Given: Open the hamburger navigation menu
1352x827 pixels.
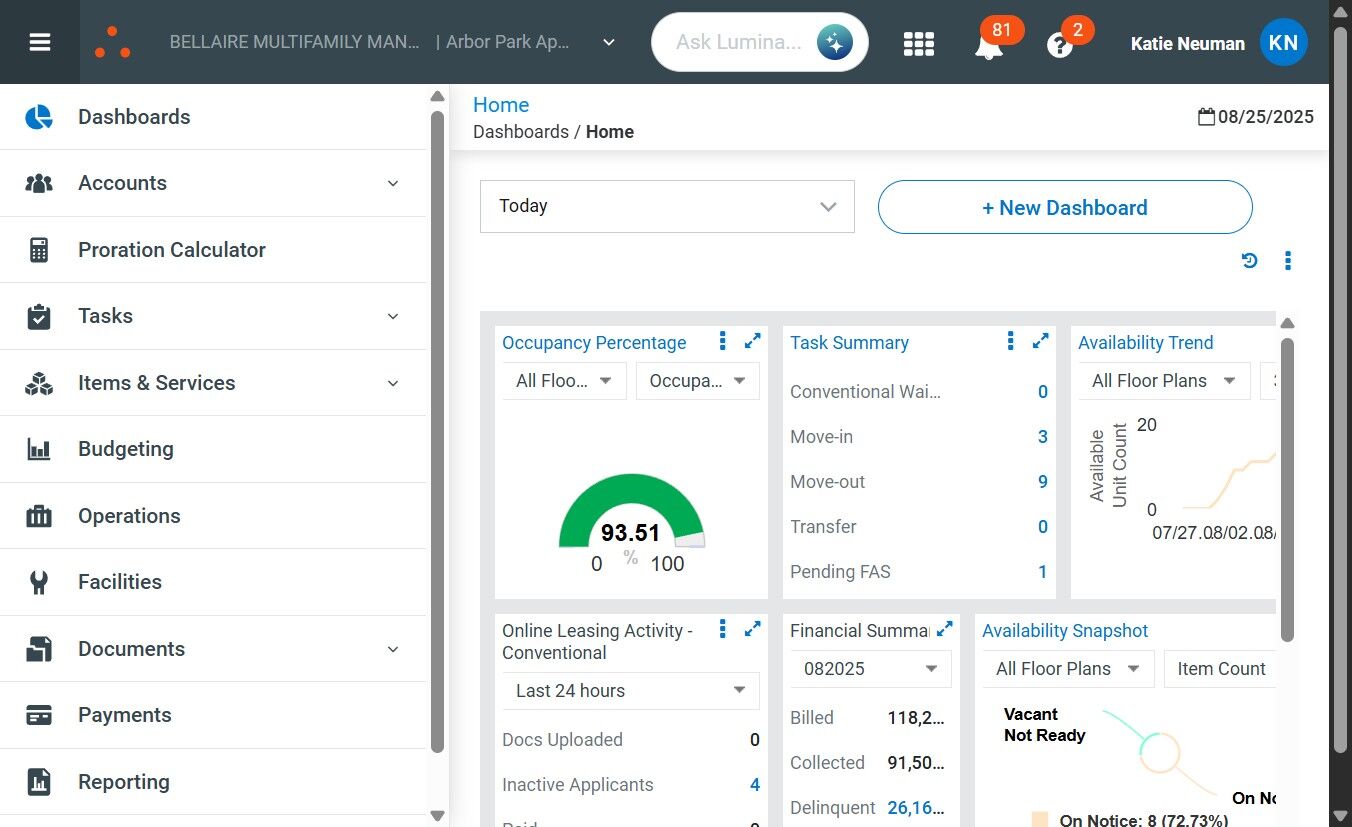Looking at the screenshot, I should pos(40,42).
